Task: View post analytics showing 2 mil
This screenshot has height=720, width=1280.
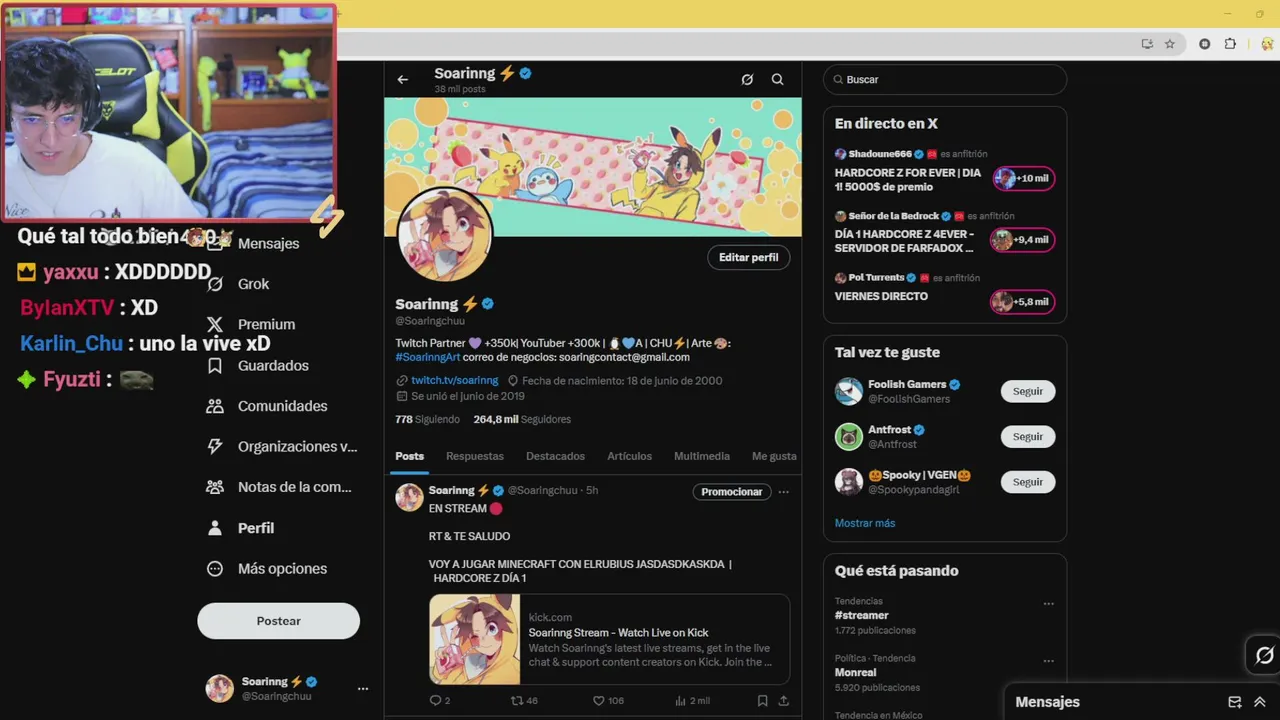Action: tap(692, 701)
